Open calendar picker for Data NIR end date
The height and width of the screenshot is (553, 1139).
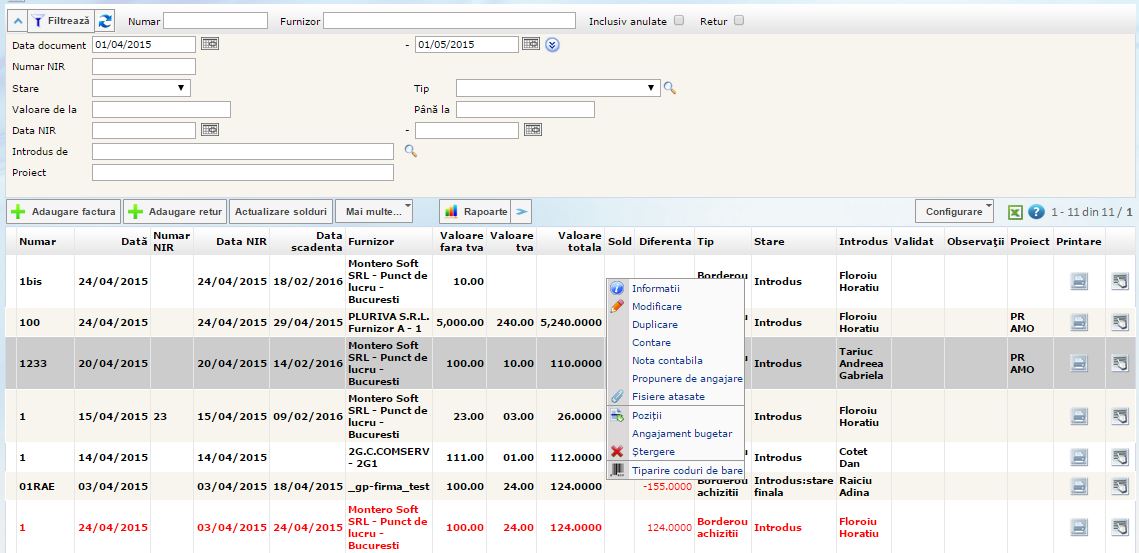533,130
